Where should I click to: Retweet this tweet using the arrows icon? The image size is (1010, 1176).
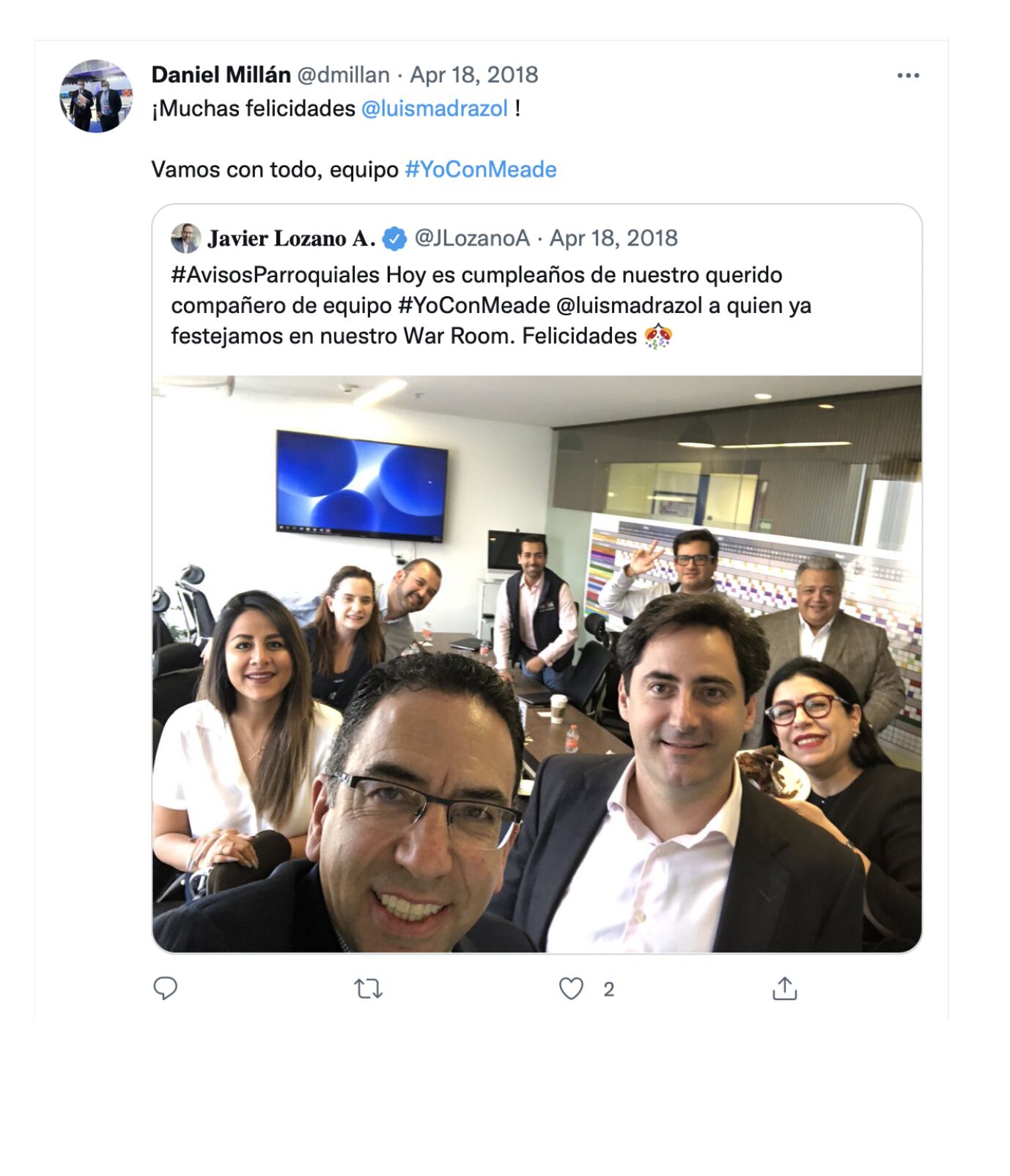click(x=368, y=990)
